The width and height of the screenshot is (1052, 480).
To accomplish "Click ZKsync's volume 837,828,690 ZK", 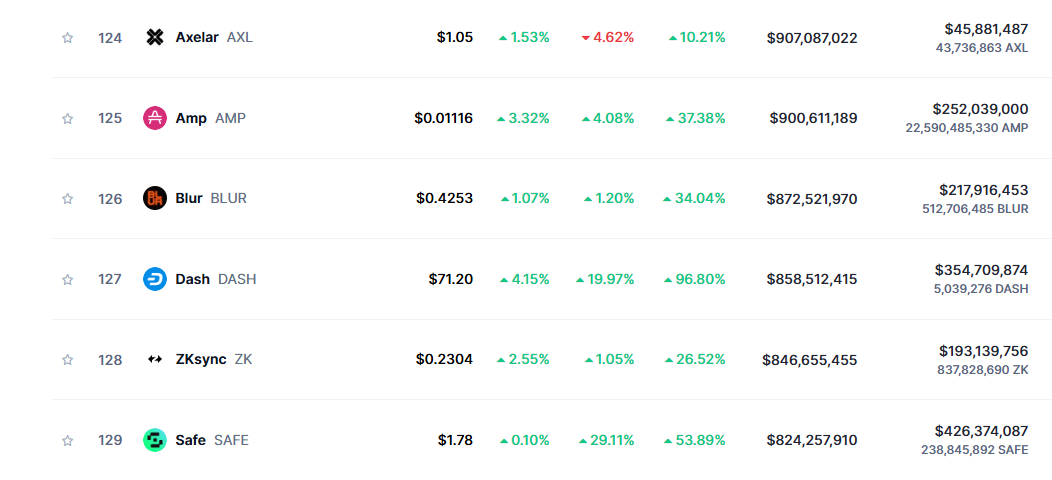I will tap(983, 370).
